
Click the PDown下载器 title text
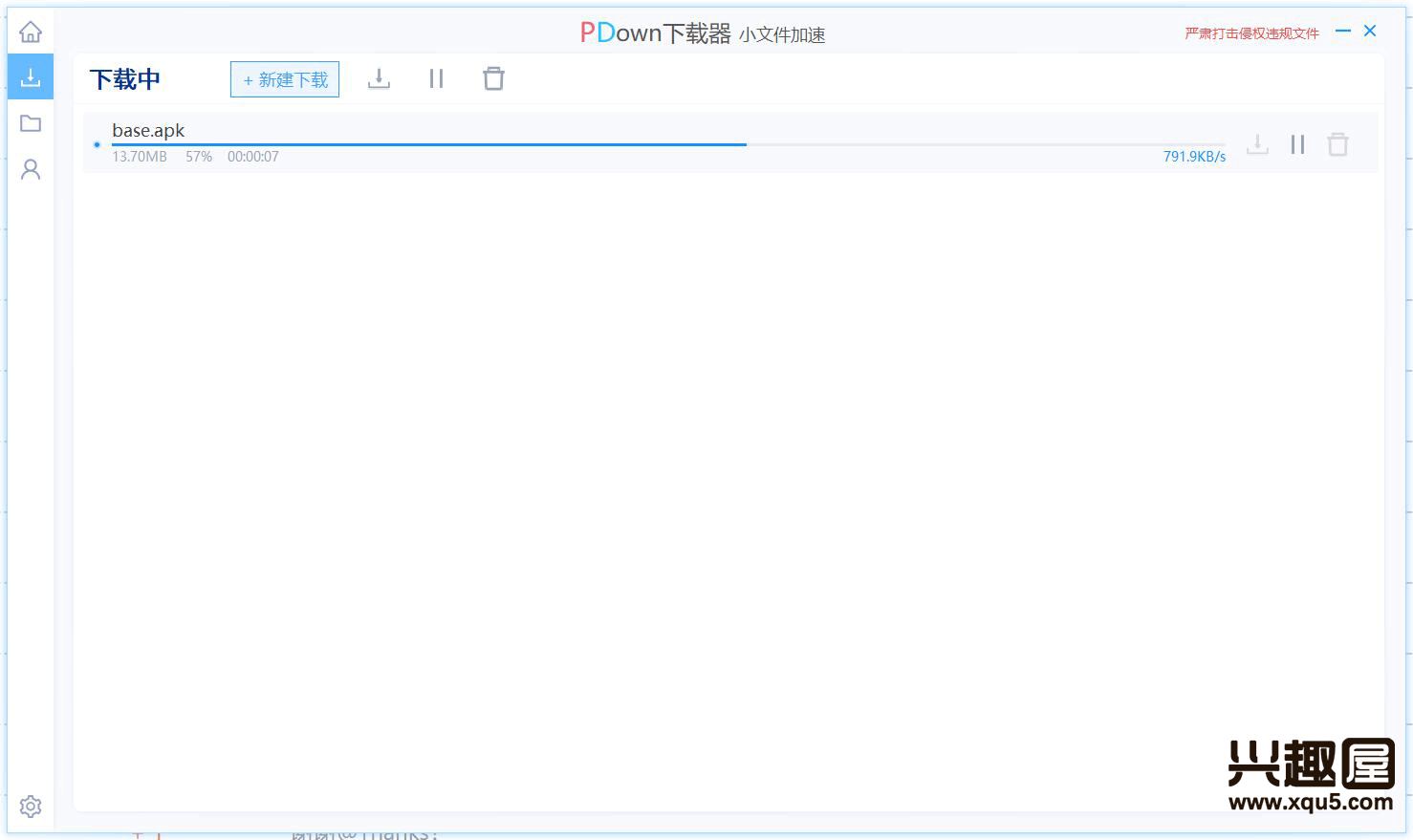click(656, 33)
